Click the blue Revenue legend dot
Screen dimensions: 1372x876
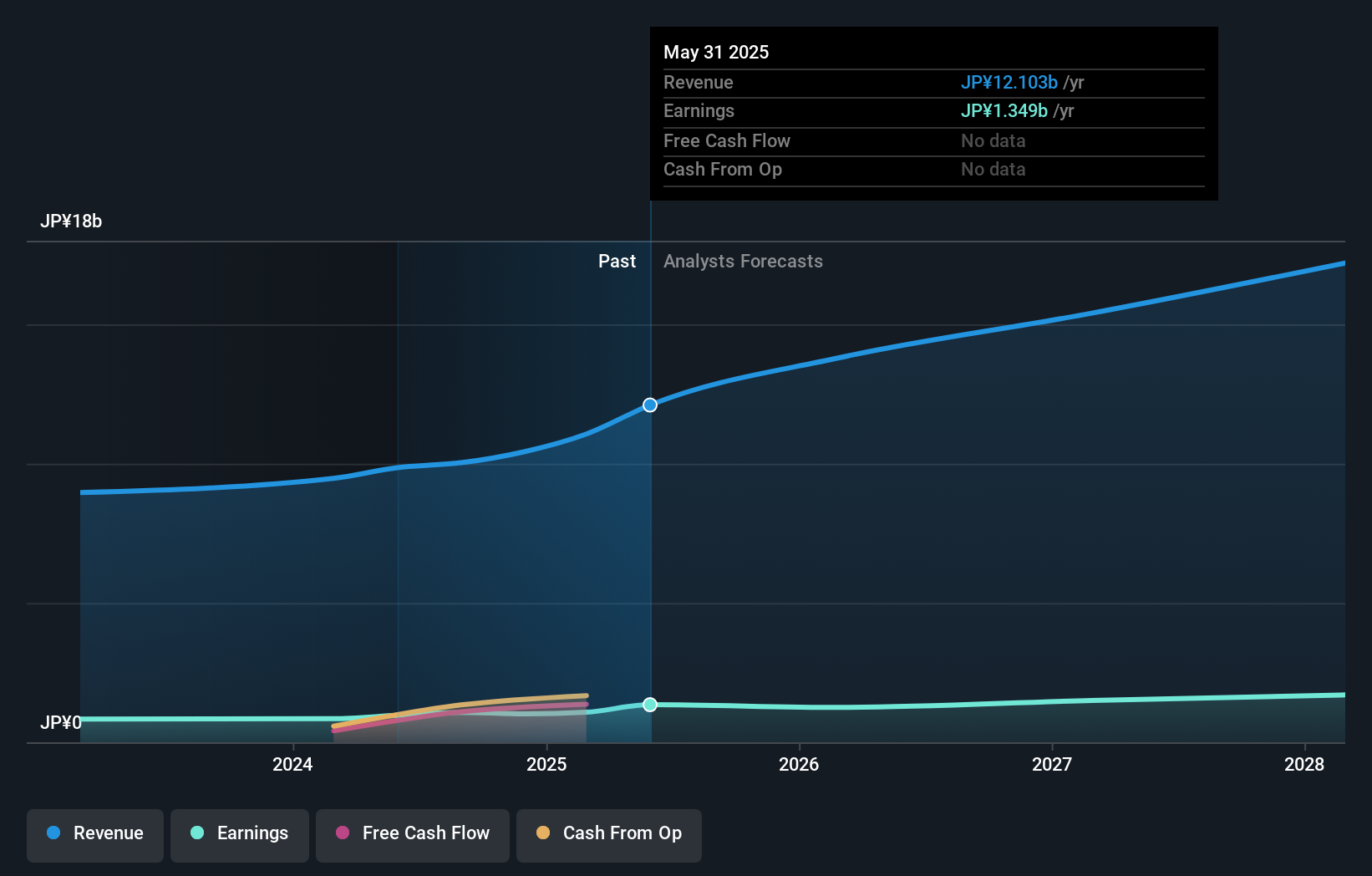click(53, 833)
